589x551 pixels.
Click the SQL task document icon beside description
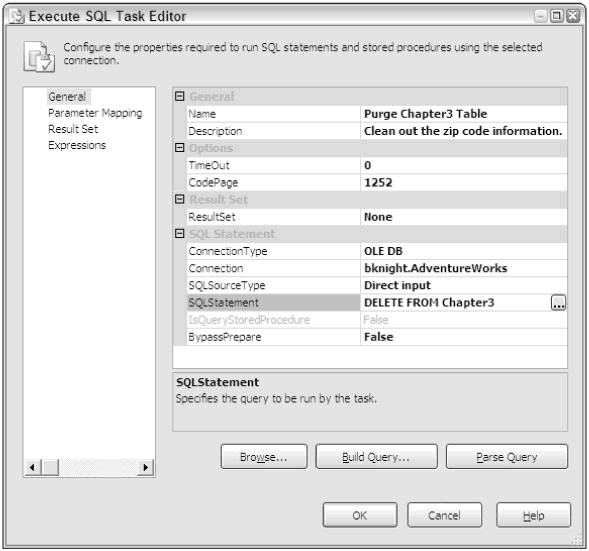point(39,56)
